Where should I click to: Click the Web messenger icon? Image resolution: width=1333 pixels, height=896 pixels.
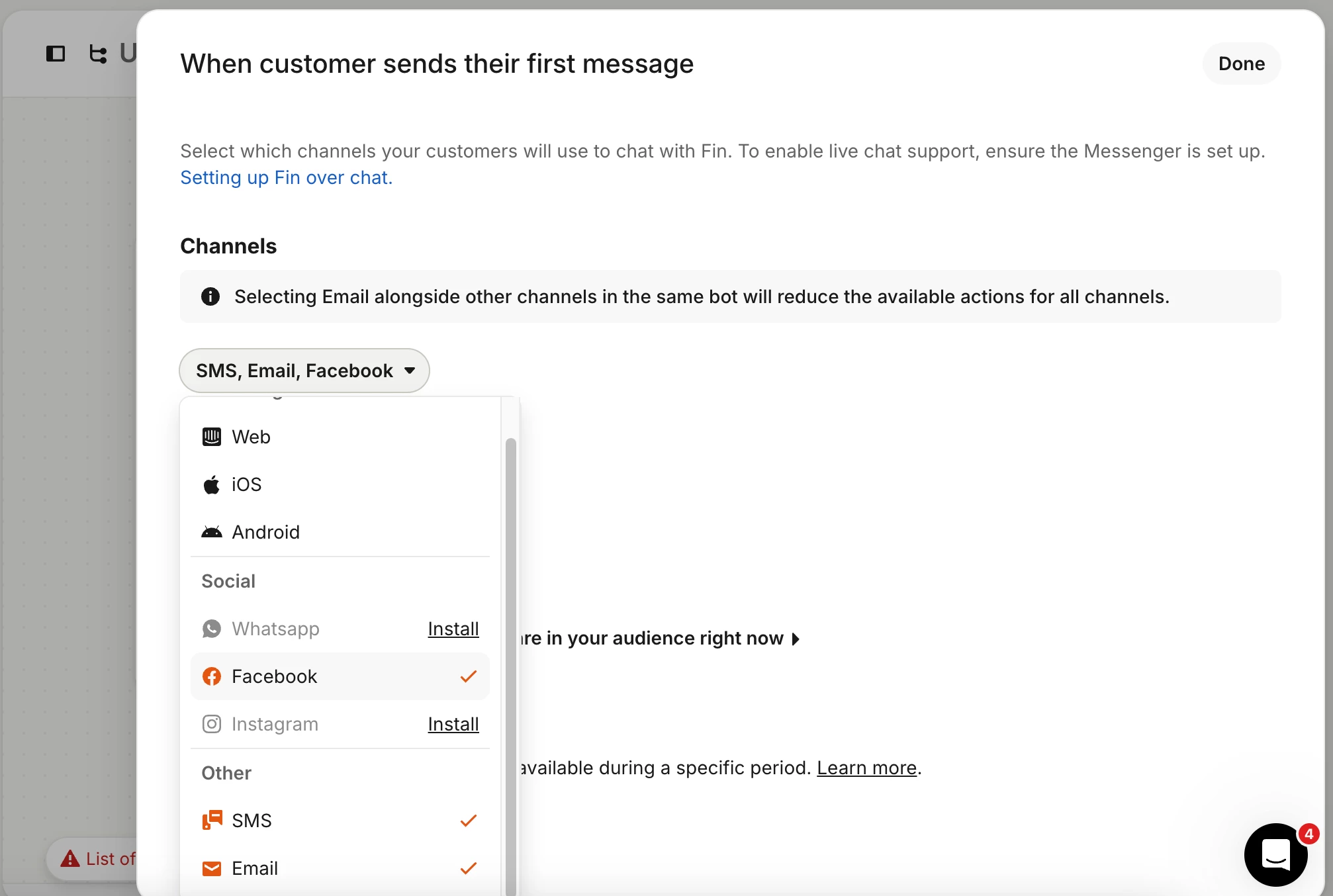(212, 437)
